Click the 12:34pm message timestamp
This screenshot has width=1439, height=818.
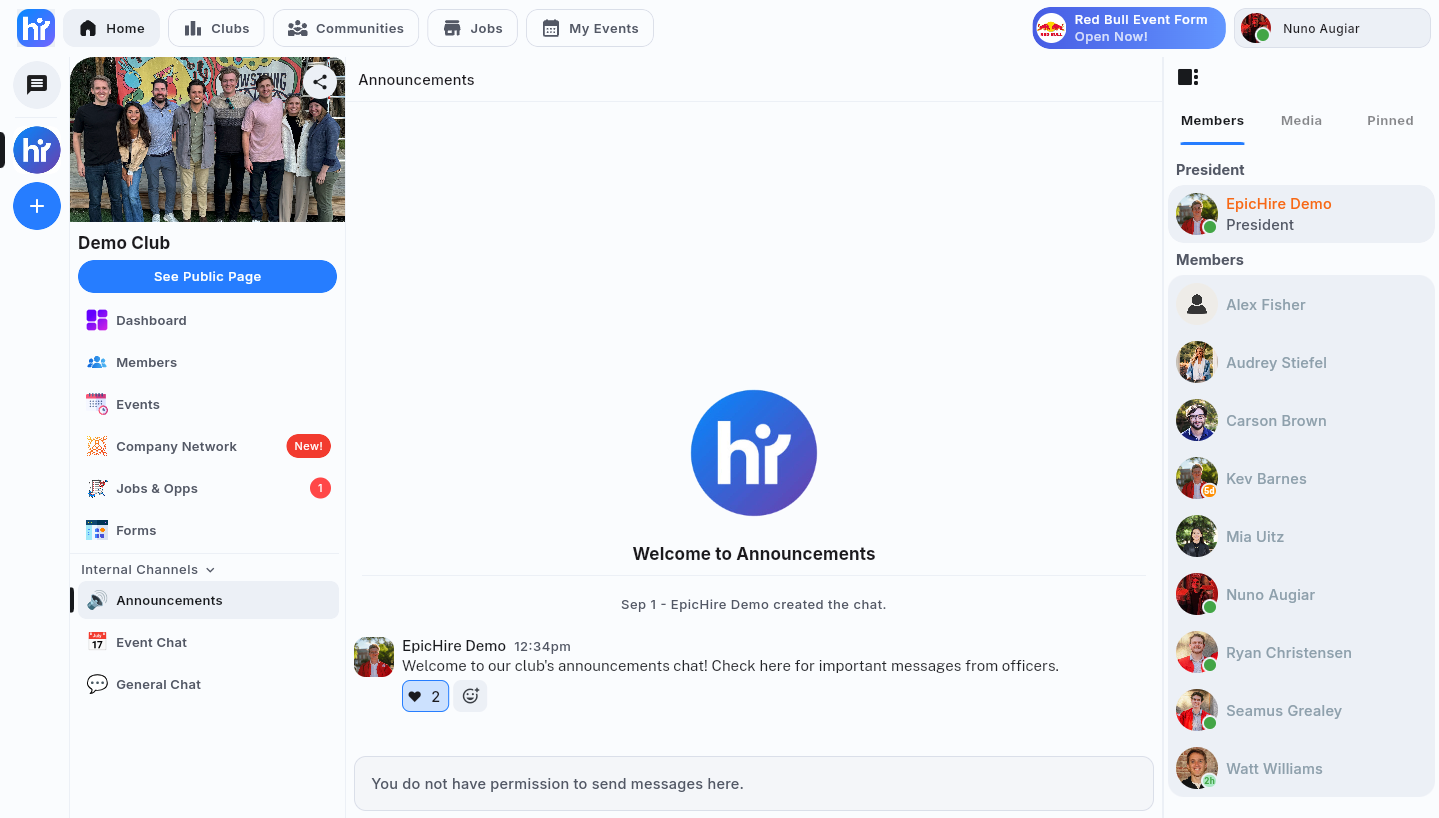pyautogui.click(x=542, y=647)
